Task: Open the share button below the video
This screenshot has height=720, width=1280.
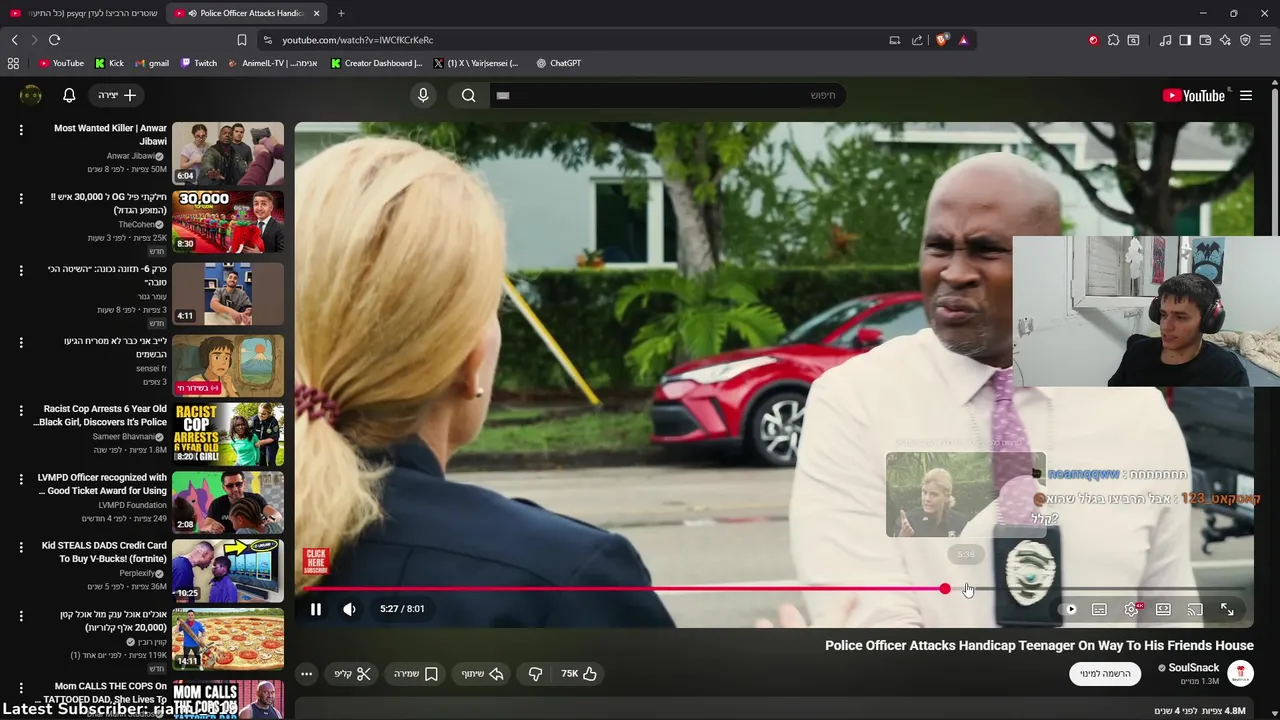Action: pyautogui.click(x=482, y=674)
